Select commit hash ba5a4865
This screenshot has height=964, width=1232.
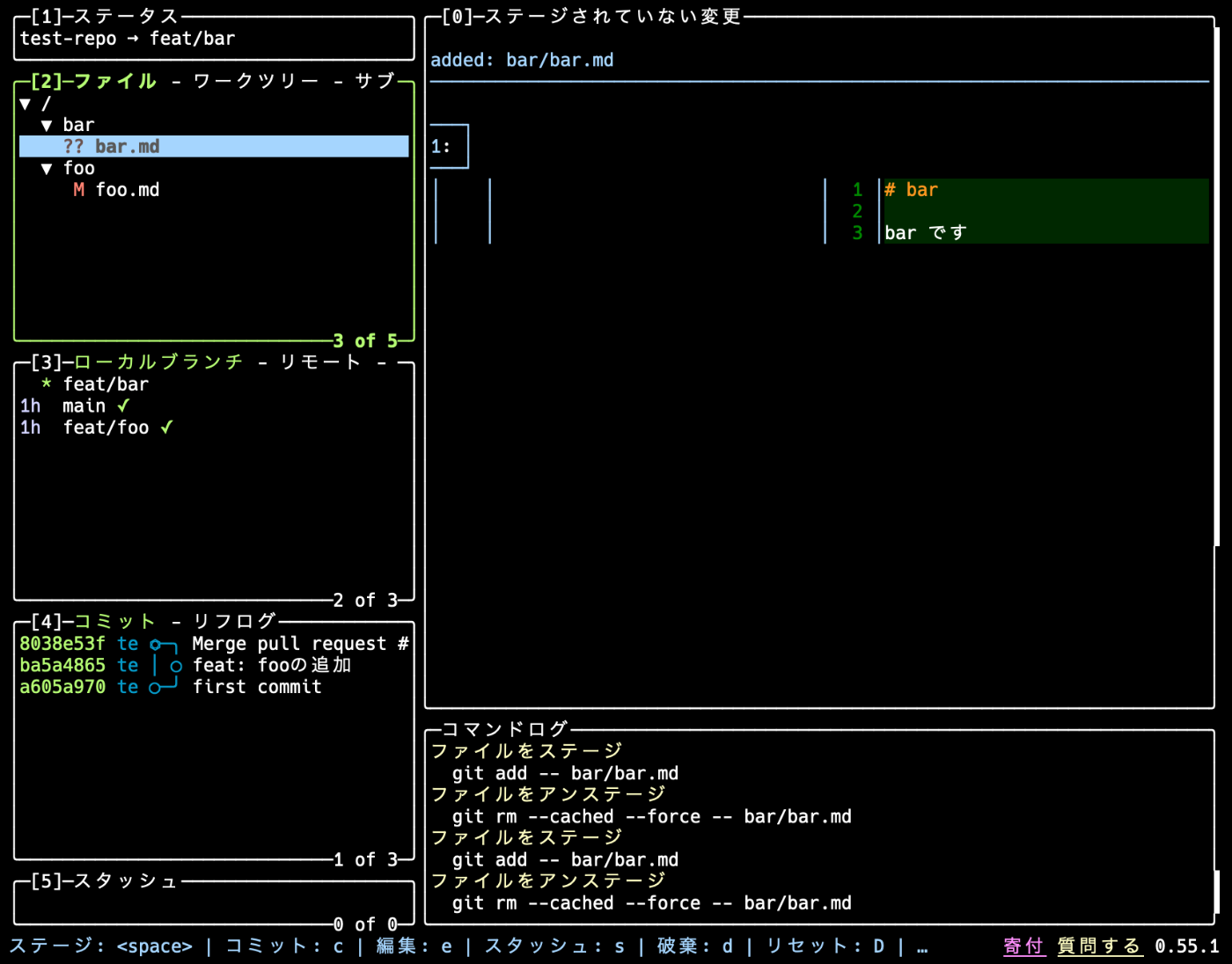click(x=62, y=666)
